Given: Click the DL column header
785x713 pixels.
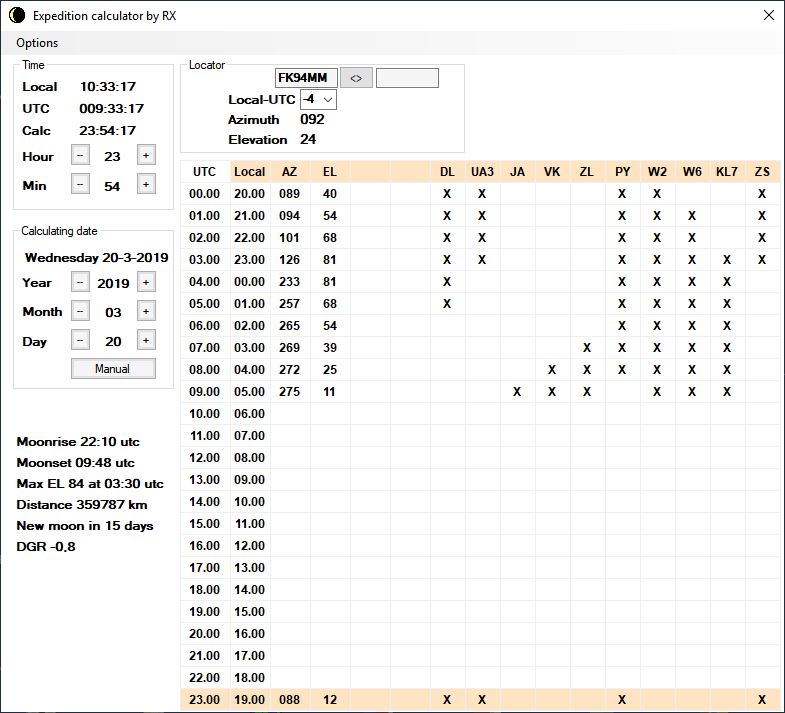Looking at the screenshot, I should [x=447, y=172].
